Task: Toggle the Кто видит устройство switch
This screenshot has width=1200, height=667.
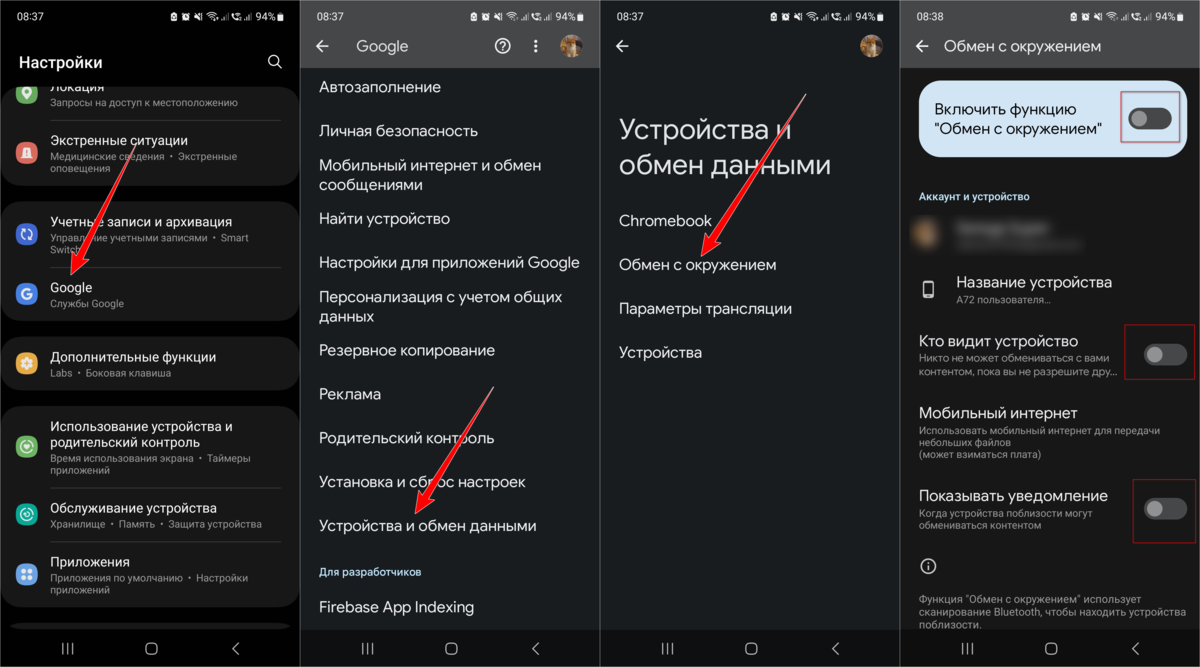Action: pos(1165,354)
